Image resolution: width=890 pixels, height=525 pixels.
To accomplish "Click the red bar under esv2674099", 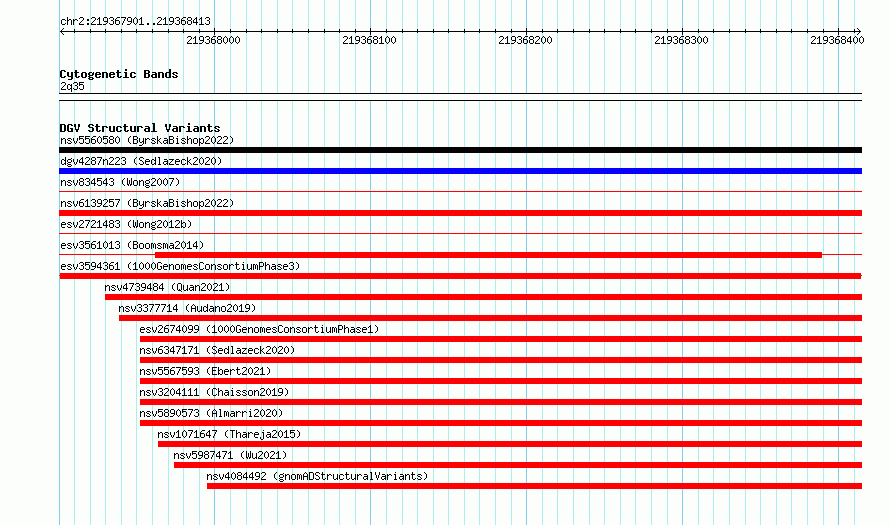I will click(501, 339).
